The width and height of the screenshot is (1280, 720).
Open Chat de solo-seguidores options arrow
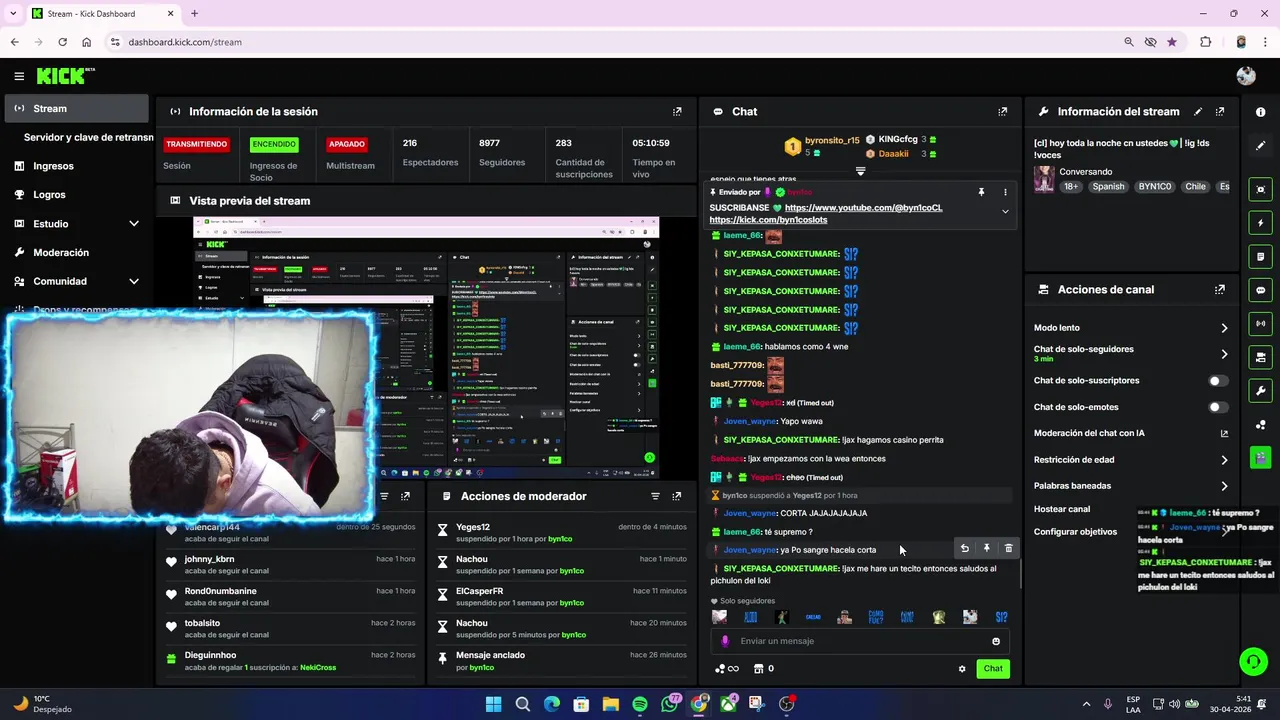point(1224,354)
